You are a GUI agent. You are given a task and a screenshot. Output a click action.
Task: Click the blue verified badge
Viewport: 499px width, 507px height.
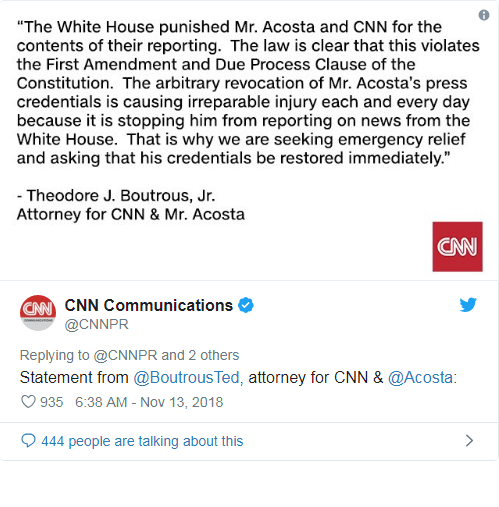click(x=246, y=305)
